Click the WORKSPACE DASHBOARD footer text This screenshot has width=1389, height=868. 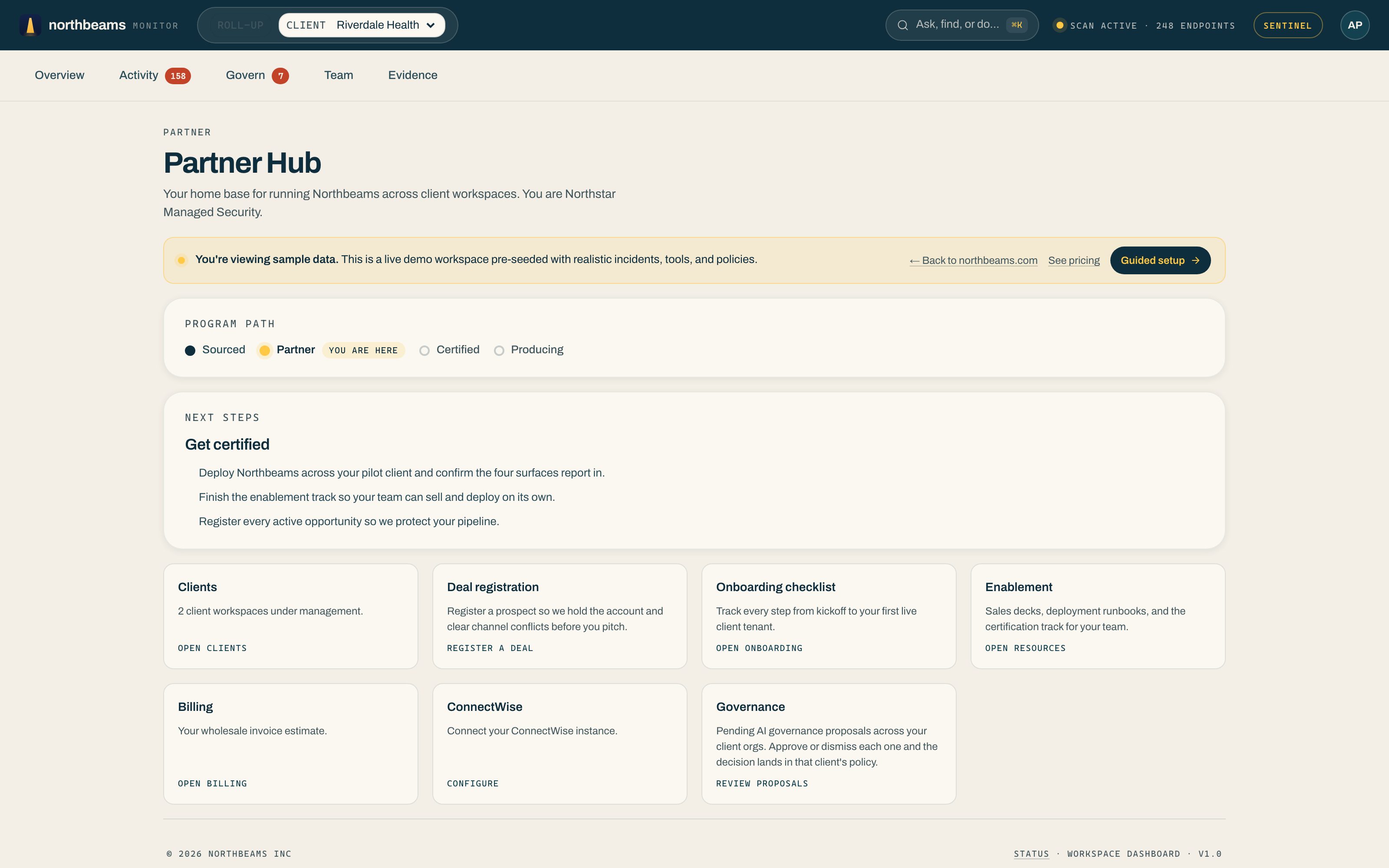1124,854
